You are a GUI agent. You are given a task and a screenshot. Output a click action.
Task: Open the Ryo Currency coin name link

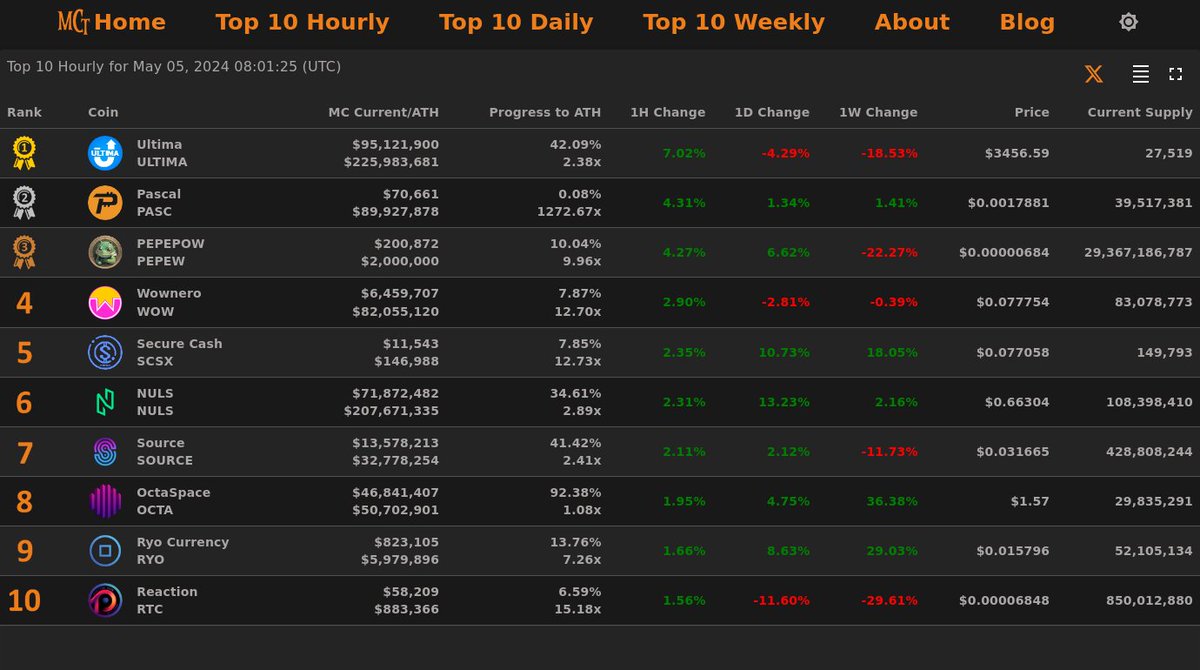click(183, 542)
